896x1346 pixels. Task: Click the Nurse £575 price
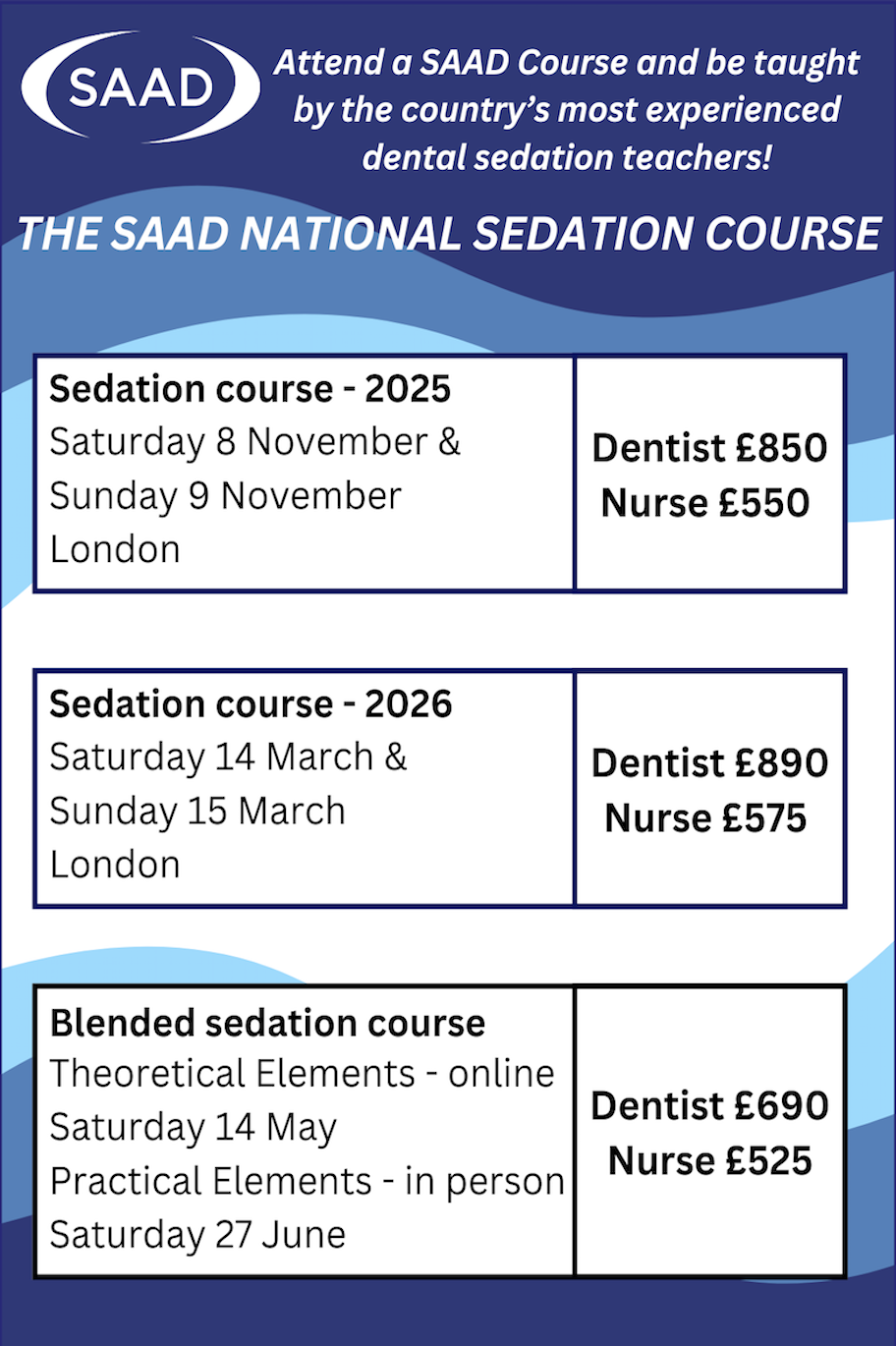tap(705, 818)
